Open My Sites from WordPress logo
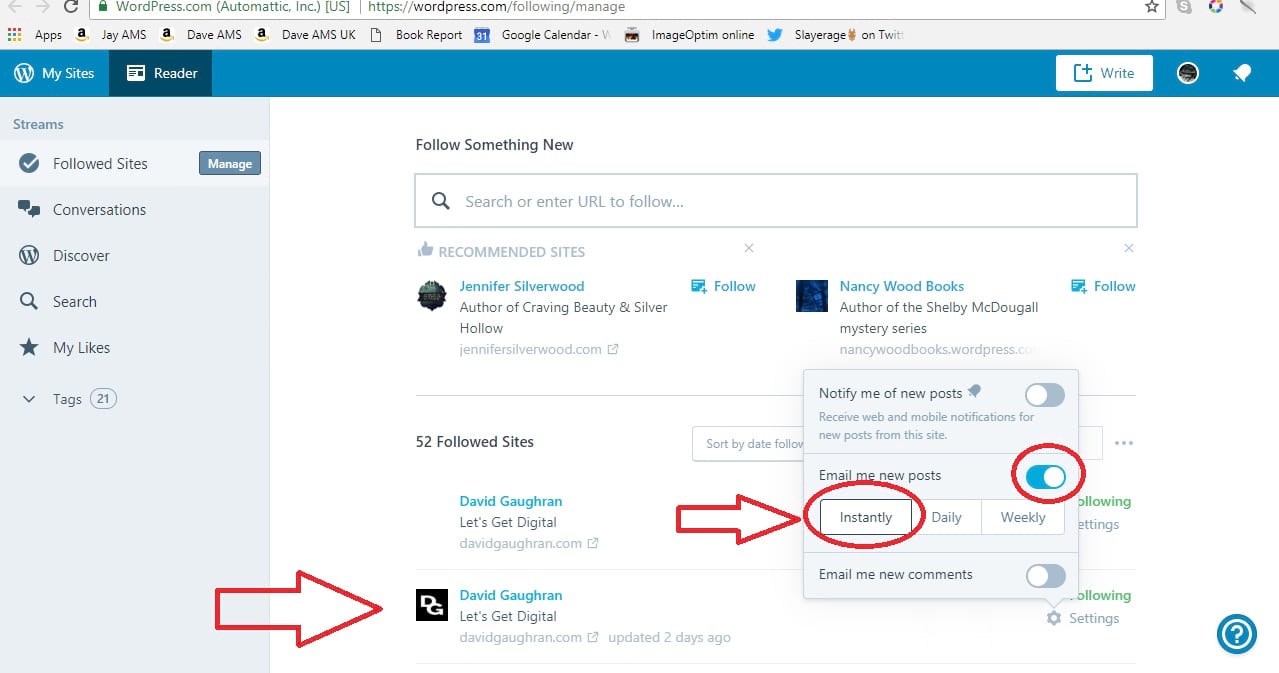The image size is (1279, 673). pyautogui.click(x=54, y=73)
